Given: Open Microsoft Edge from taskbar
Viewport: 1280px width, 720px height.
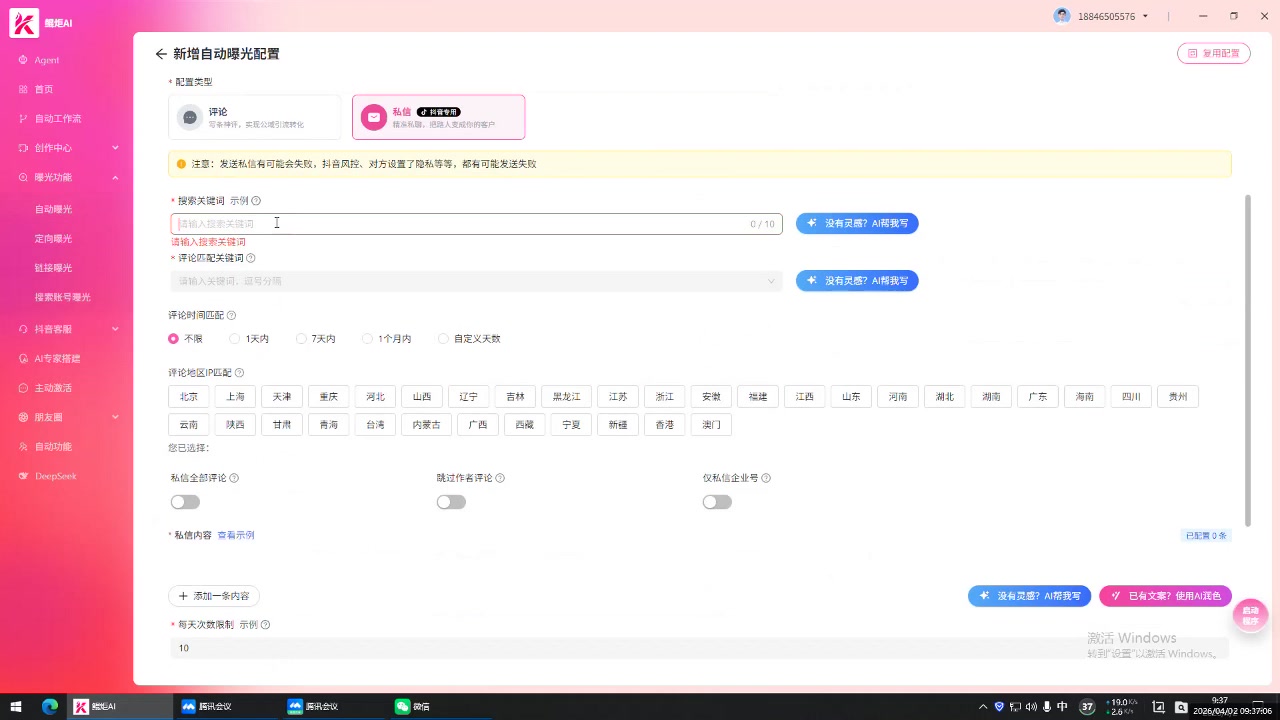Looking at the screenshot, I should 50,706.
